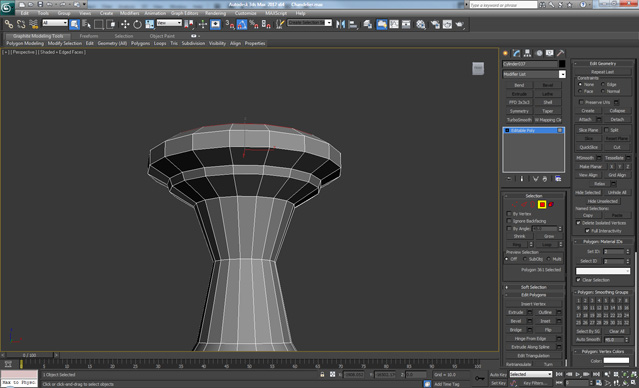Switch to the Freeform ribbon tab
This screenshot has width=639, height=388.
coord(89,36)
